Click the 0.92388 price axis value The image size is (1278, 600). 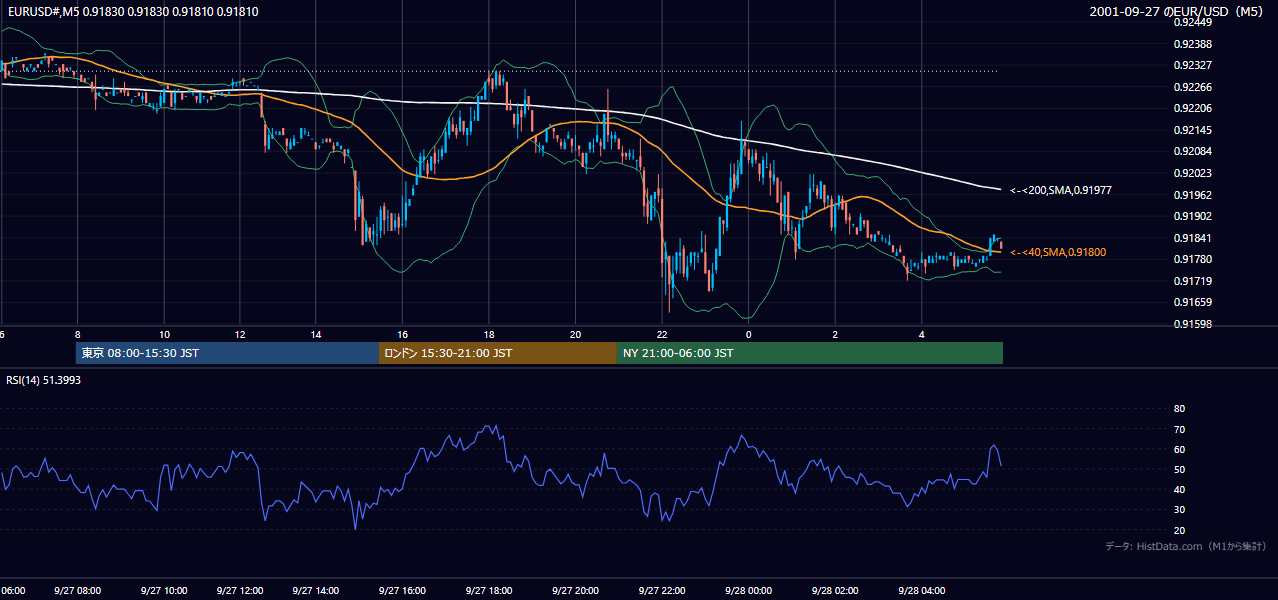pos(1191,44)
